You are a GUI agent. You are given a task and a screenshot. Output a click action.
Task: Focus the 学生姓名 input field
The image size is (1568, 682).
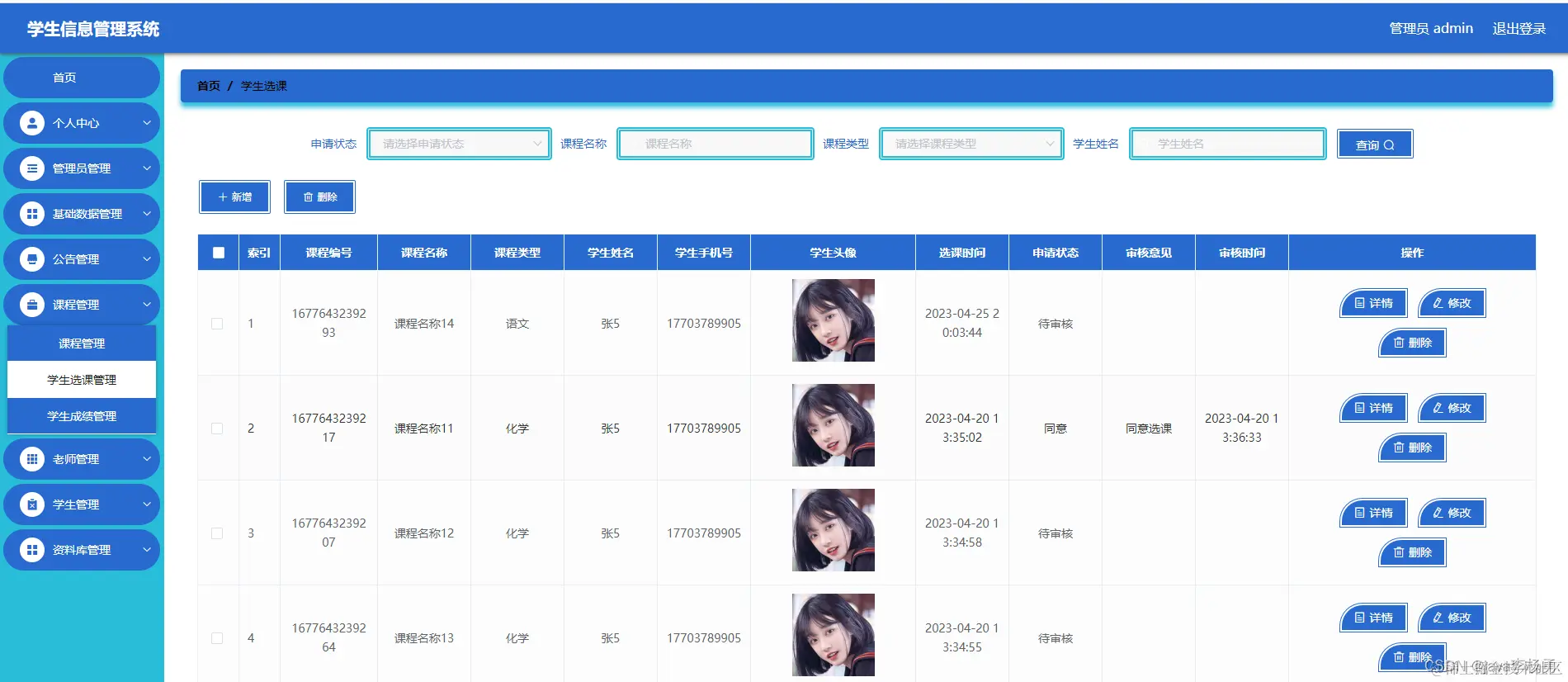pyautogui.click(x=1228, y=144)
